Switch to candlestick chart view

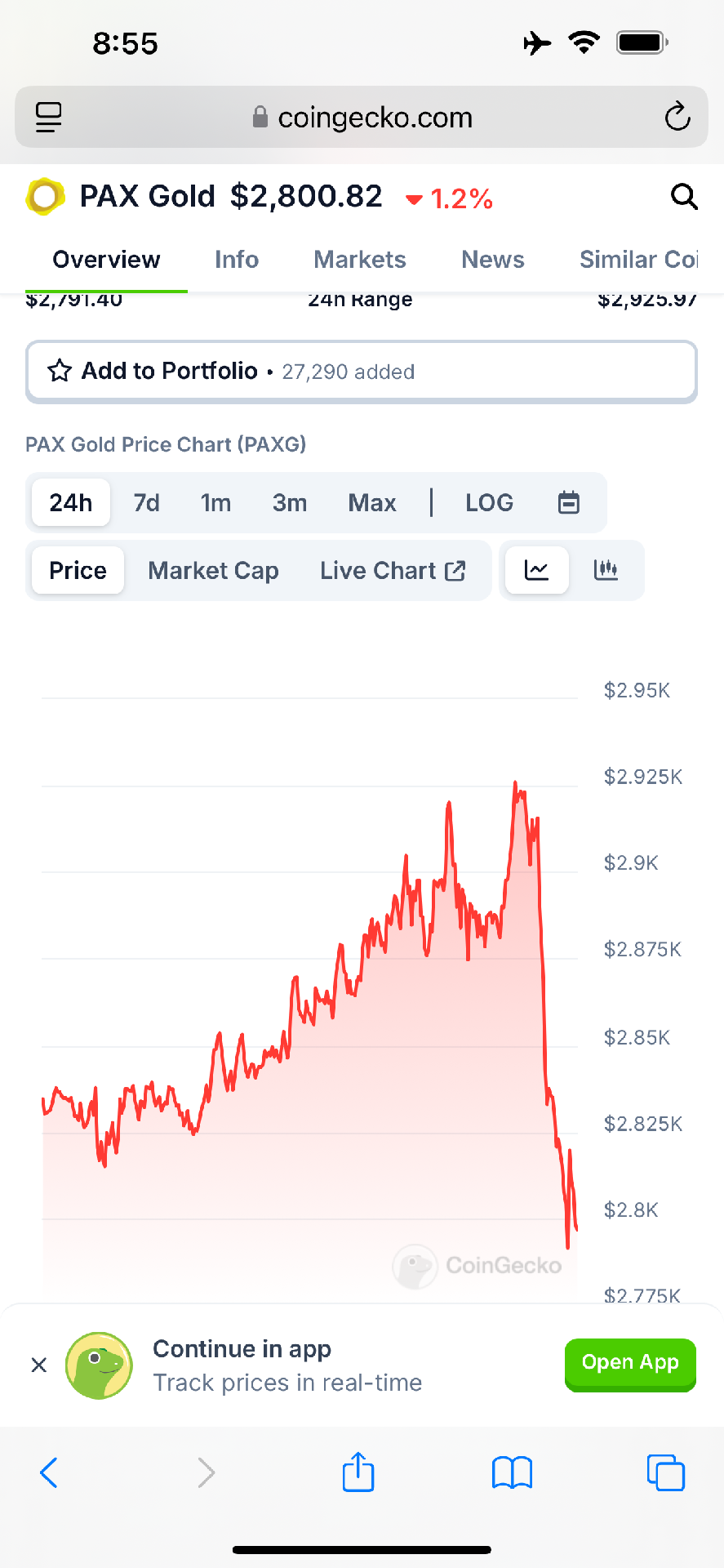[x=606, y=570]
